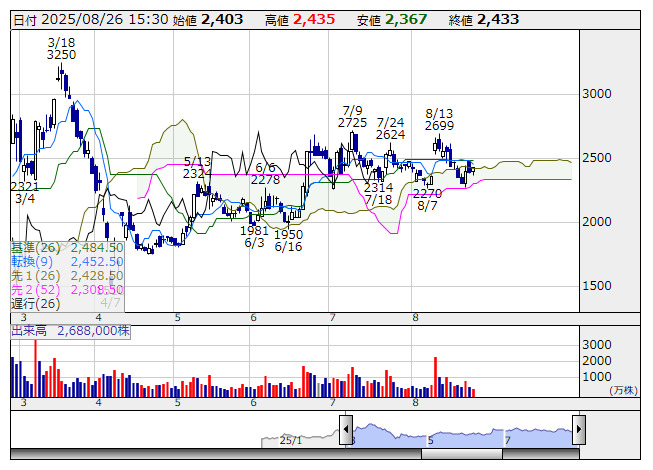
Task: Click the 7/9 2725 peak label
Action: pyautogui.click(x=352, y=116)
